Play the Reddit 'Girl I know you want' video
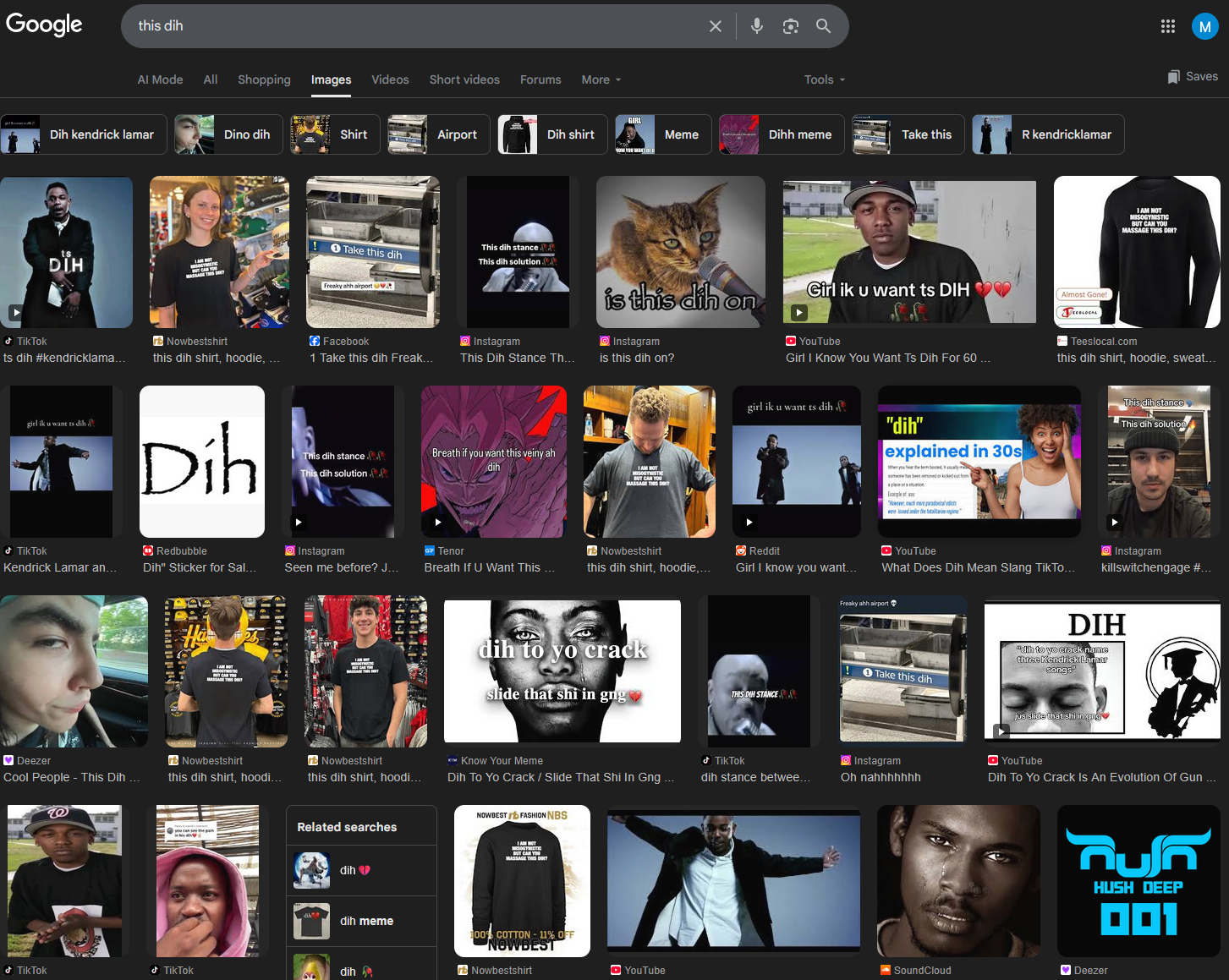 click(749, 523)
